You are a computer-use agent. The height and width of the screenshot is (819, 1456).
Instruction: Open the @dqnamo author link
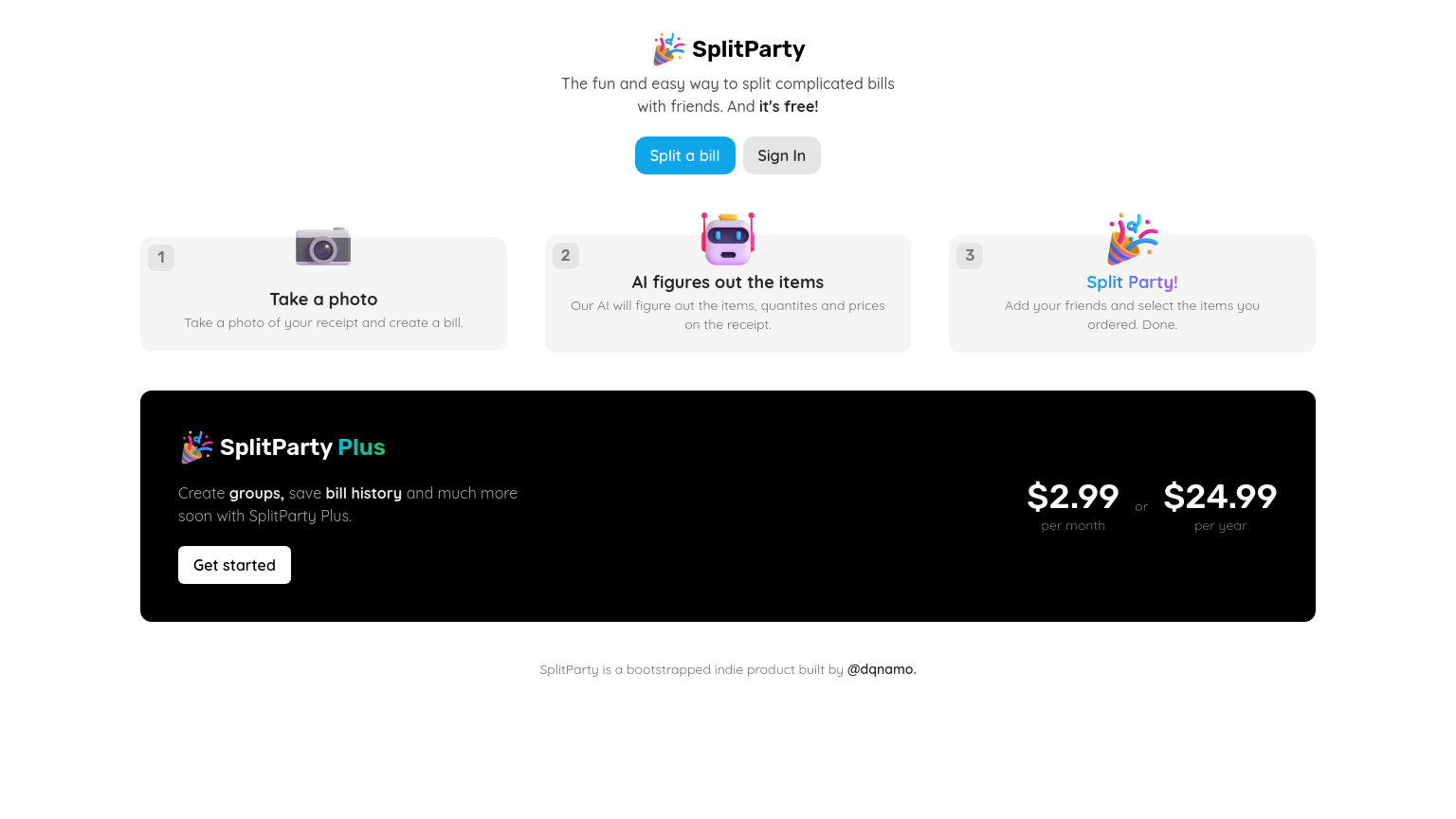pyautogui.click(x=881, y=669)
